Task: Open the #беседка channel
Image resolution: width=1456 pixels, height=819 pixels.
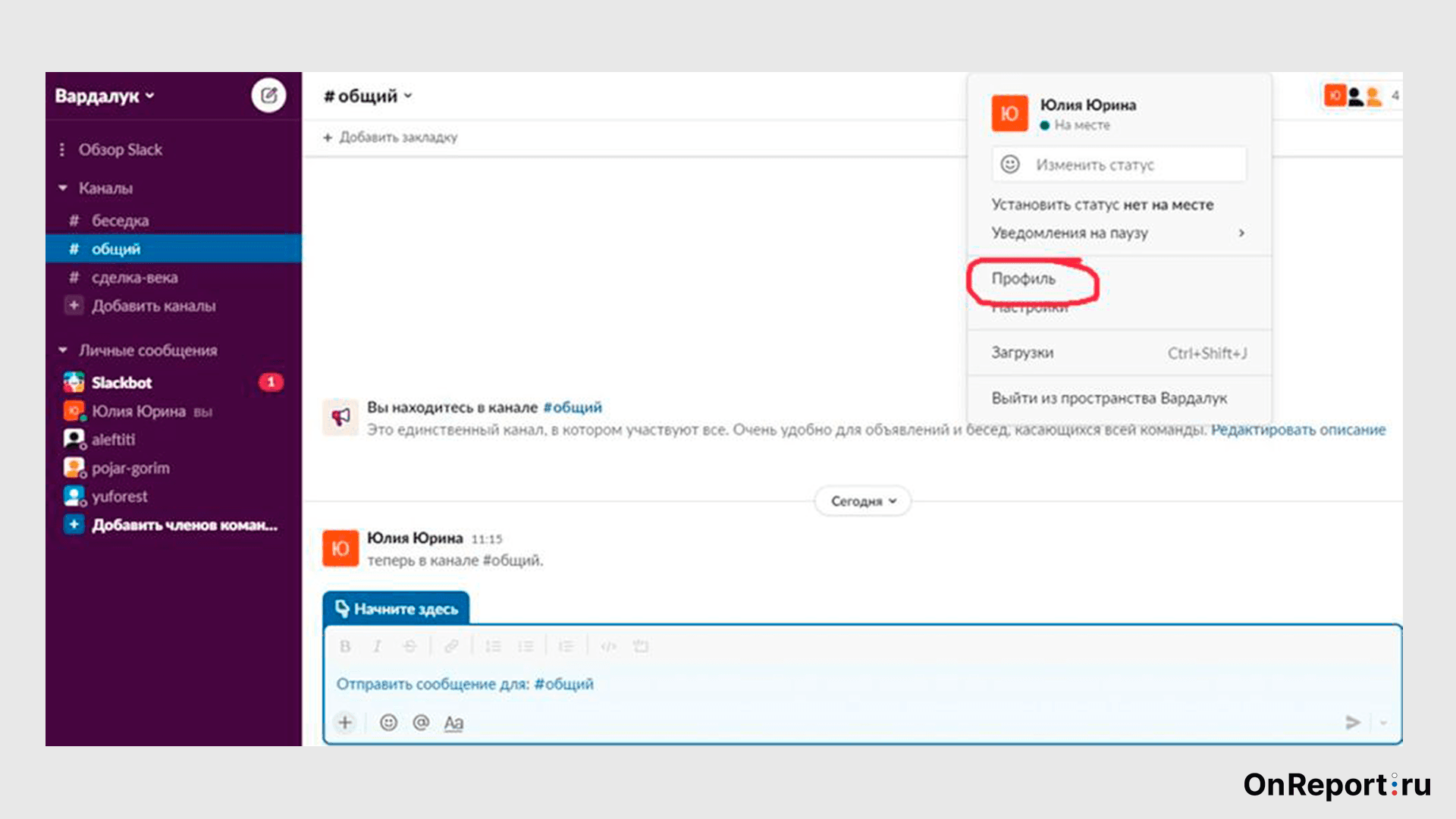Action: pos(174,221)
